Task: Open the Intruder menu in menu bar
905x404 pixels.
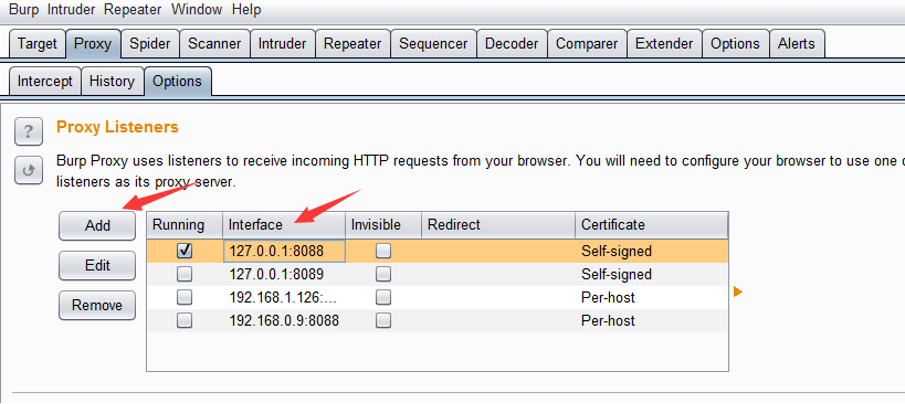Action: [72, 10]
